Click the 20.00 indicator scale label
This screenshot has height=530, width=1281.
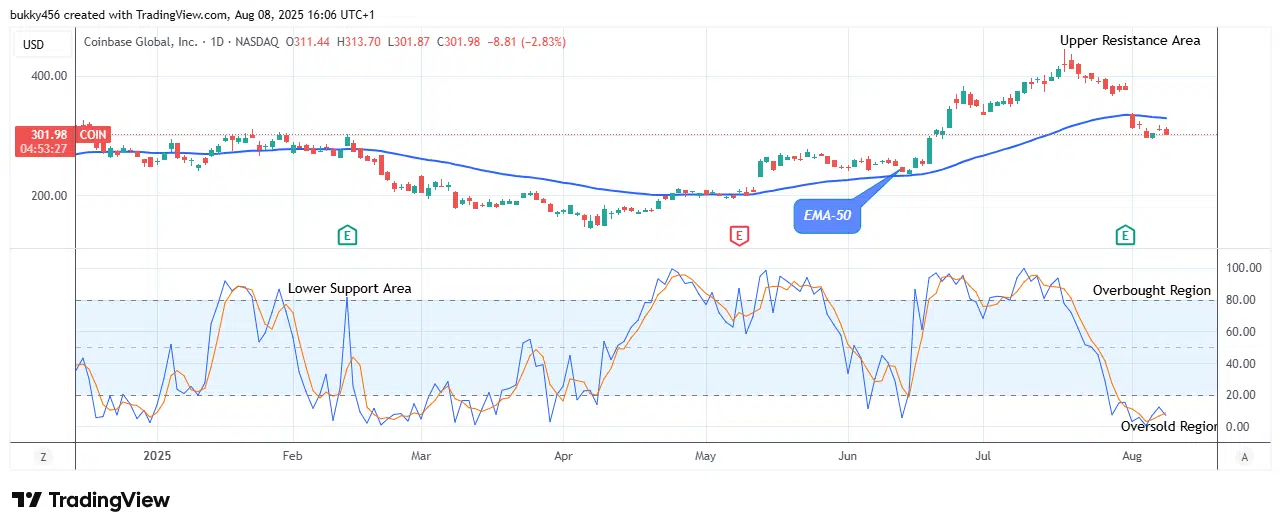[x=1241, y=395]
